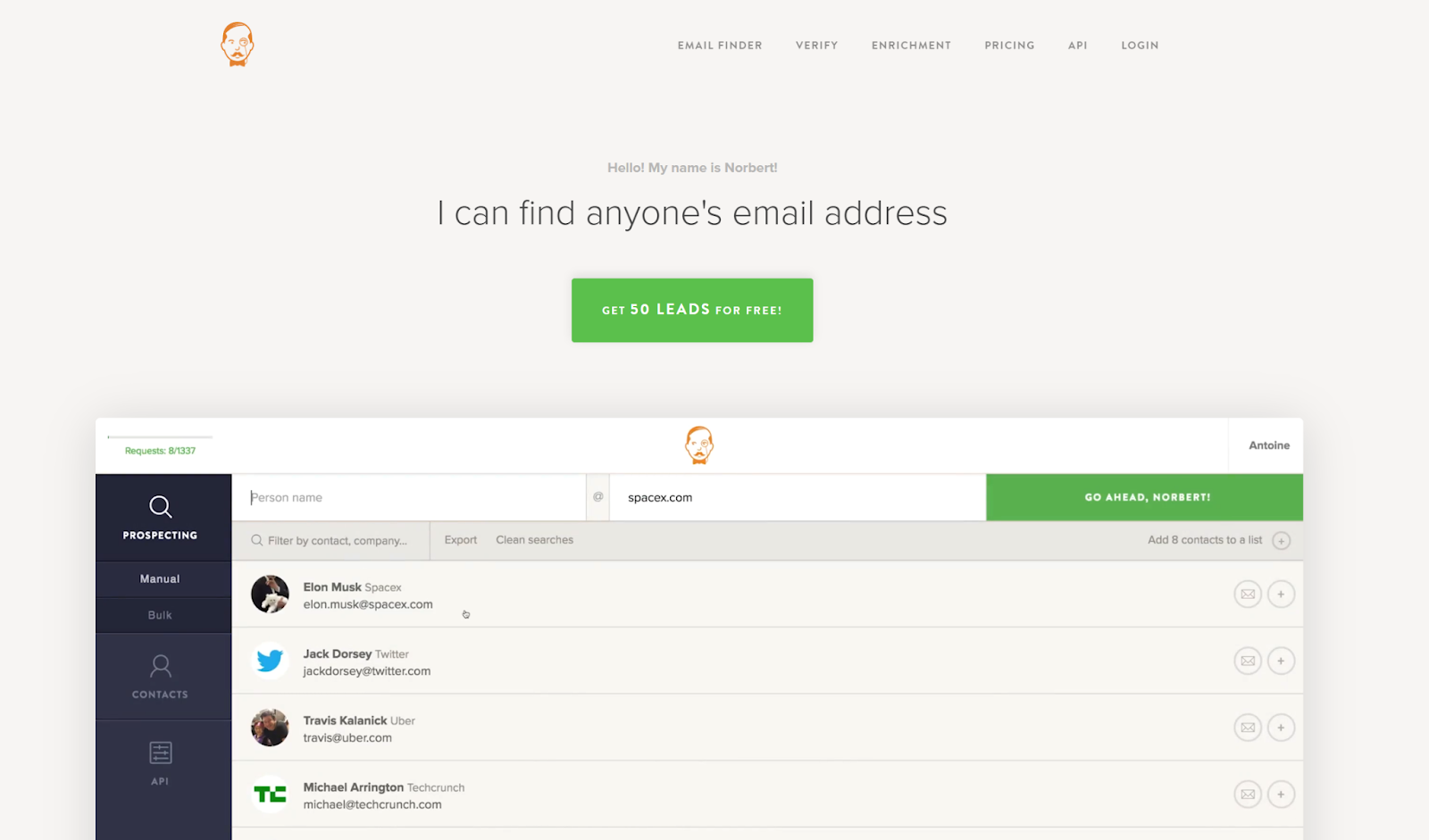Click Travis Kalanick's profile photo
The height and width of the screenshot is (840, 1429).
pyautogui.click(x=270, y=728)
